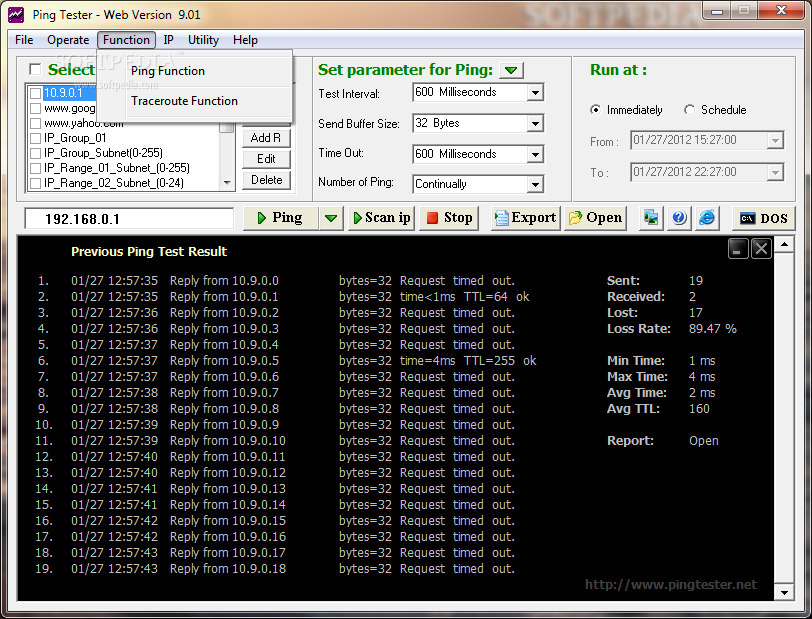Open the From date-time dropdown
The width and height of the screenshot is (812, 619).
click(775, 140)
